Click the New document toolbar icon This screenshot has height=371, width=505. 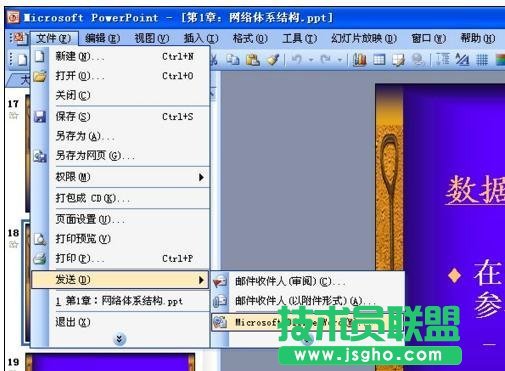pyautogui.click(x=22, y=60)
